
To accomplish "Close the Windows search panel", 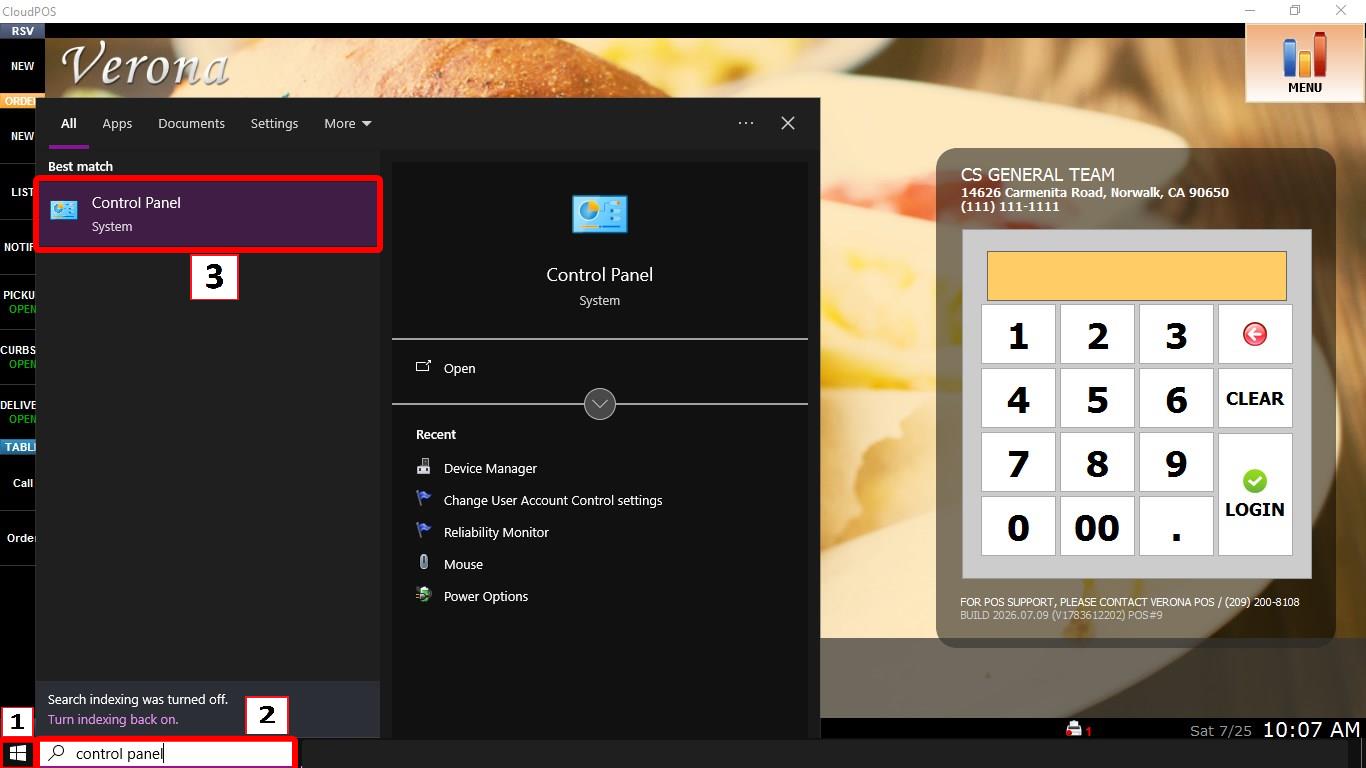I will point(788,123).
